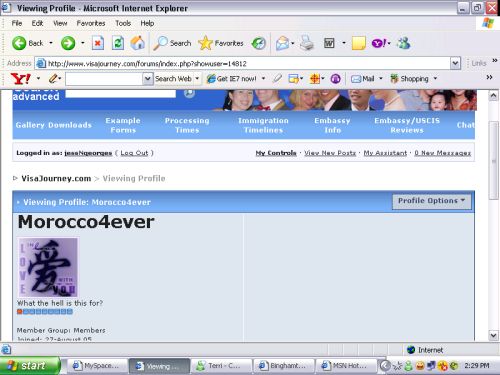Expand the Yahoo logo menu arrow
Viewport: 500px width, 375px height.
coord(38,79)
